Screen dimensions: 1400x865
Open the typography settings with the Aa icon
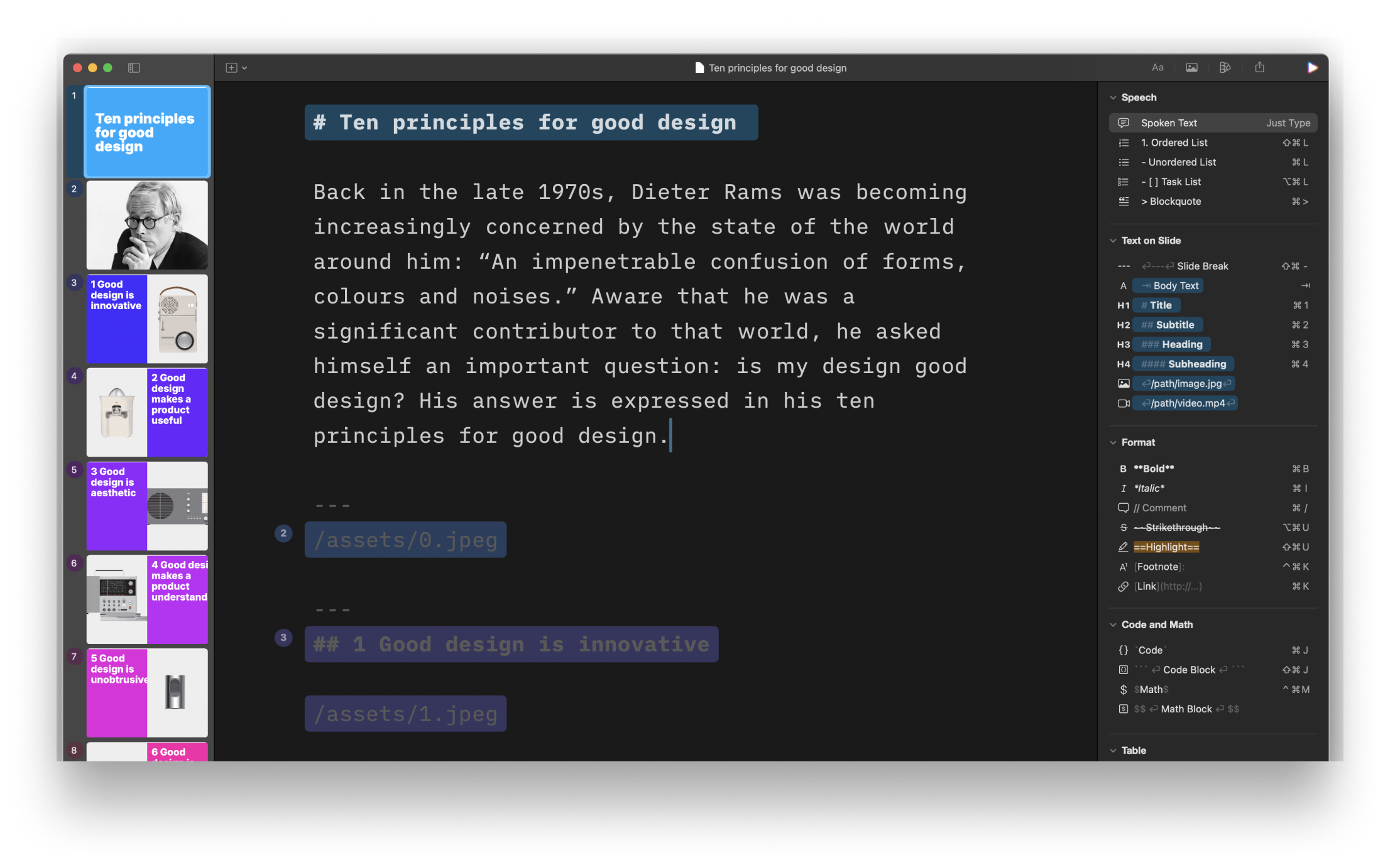pyautogui.click(x=1158, y=67)
